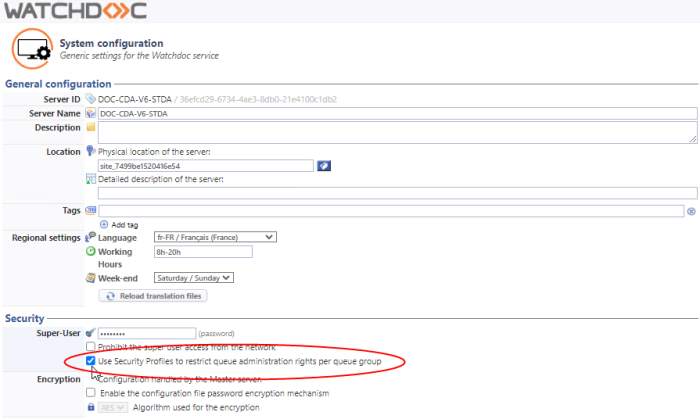Viewport: 700px width, 419px height.
Task: Open the AES encryption algorithm dropdown
Action: pyautogui.click(x=114, y=407)
